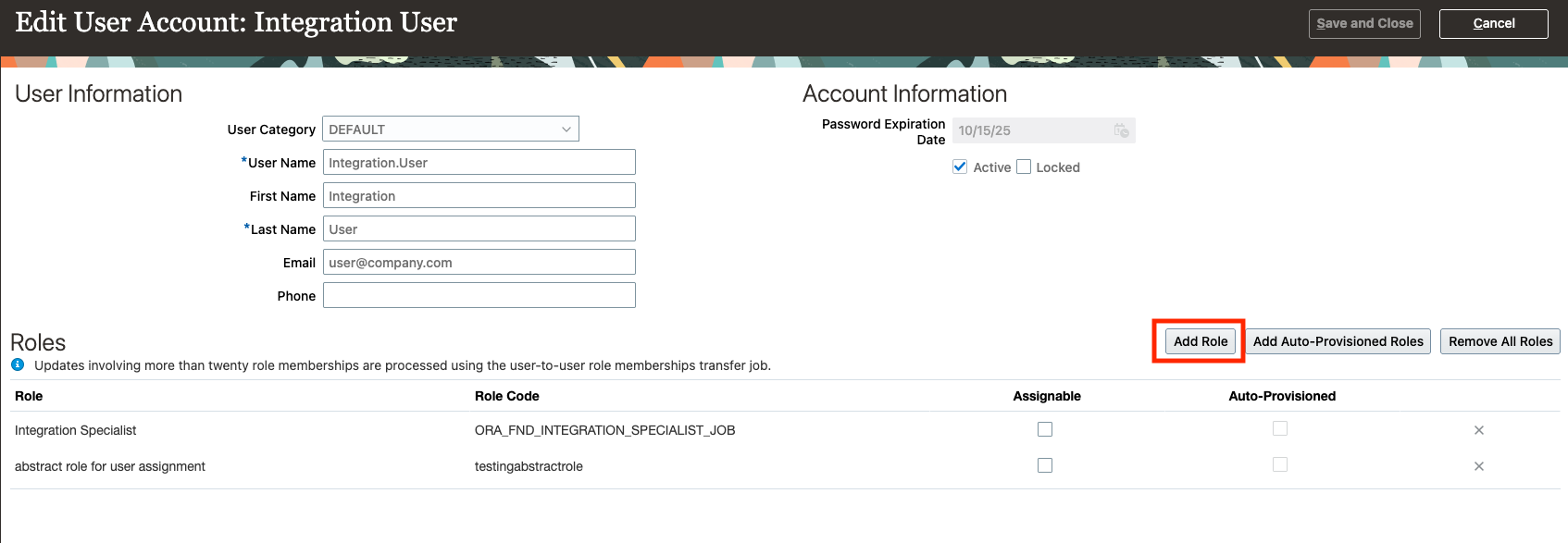The width and height of the screenshot is (1568, 543).
Task: Cancel editing the user account
Action: coord(1493,24)
